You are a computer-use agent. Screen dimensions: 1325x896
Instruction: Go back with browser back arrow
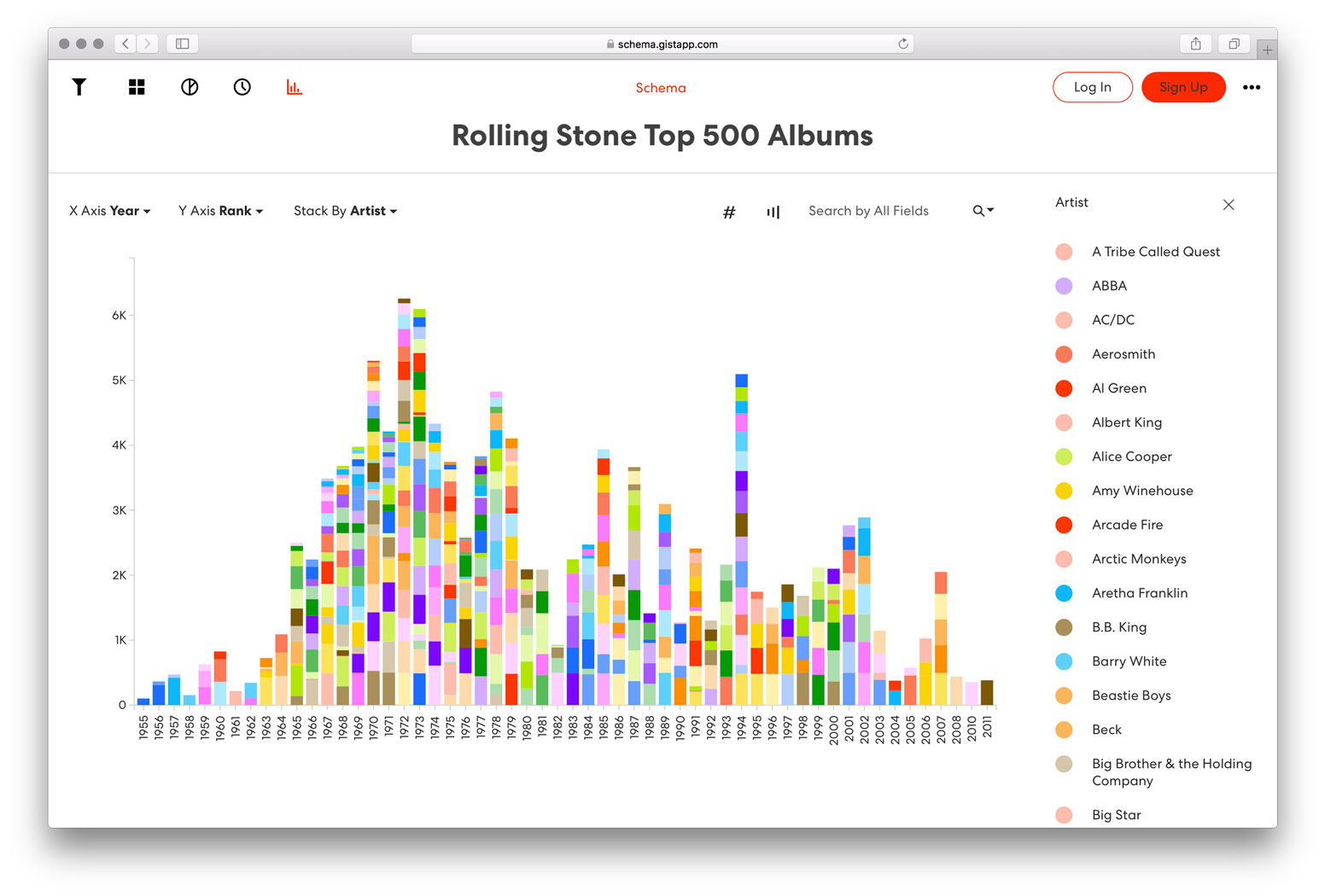point(125,44)
